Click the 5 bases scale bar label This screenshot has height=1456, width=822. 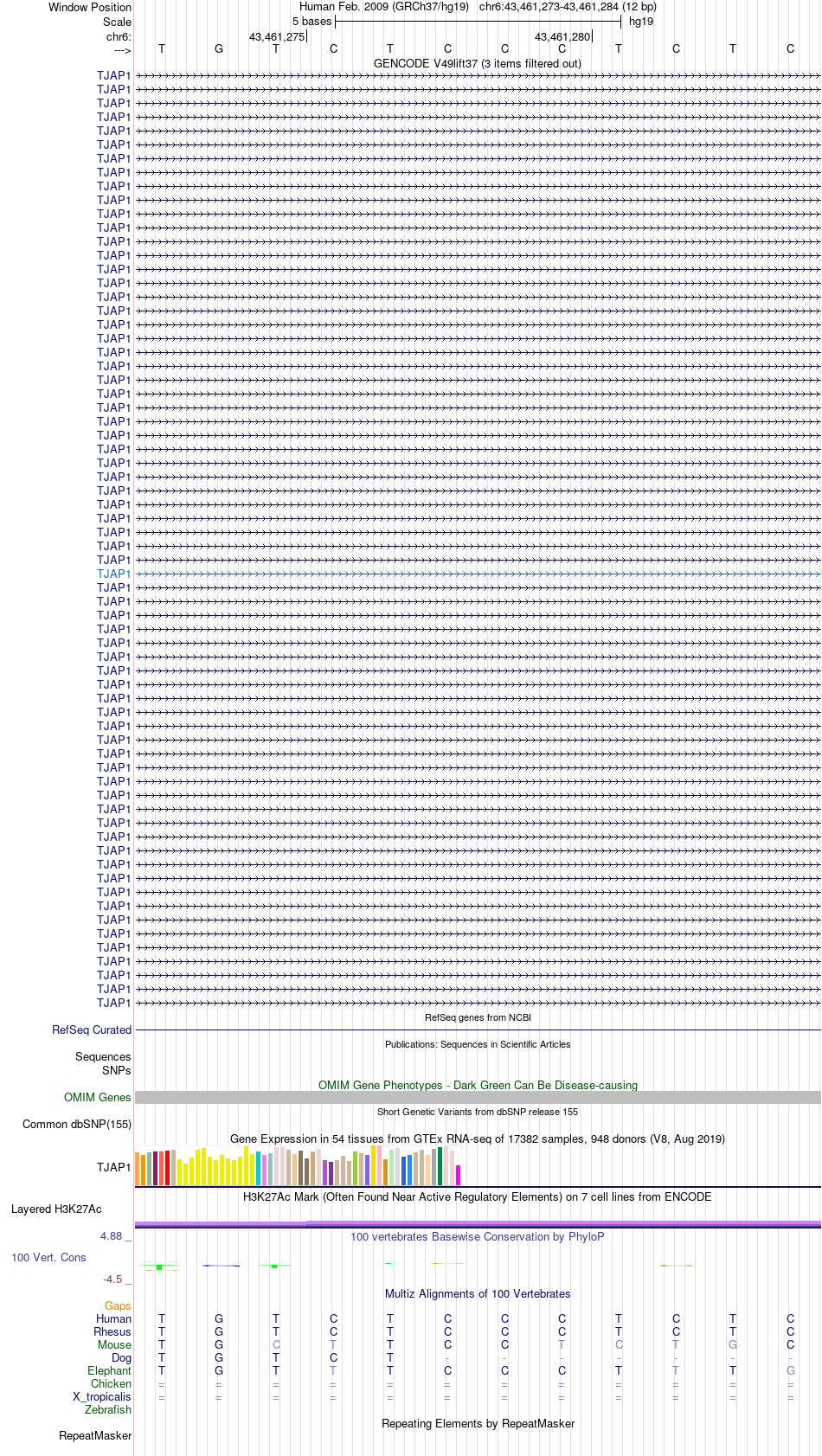pos(311,21)
